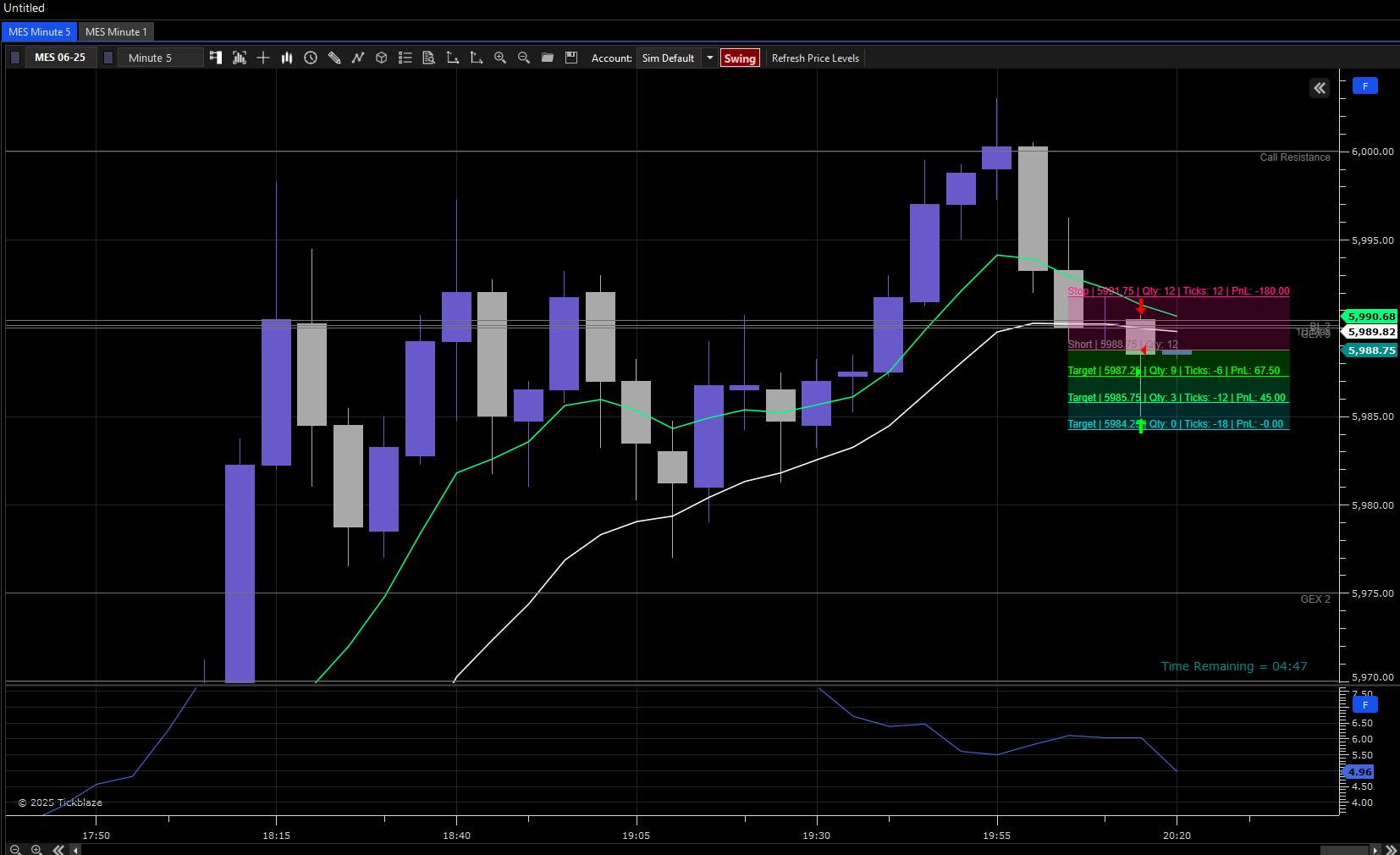
Task: Click the Account label in toolbar
Action: (612, 58)
